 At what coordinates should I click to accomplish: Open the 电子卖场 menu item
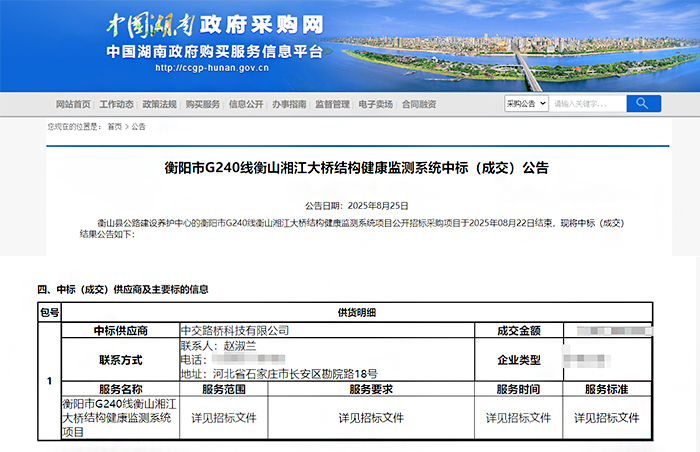[376, 104]
